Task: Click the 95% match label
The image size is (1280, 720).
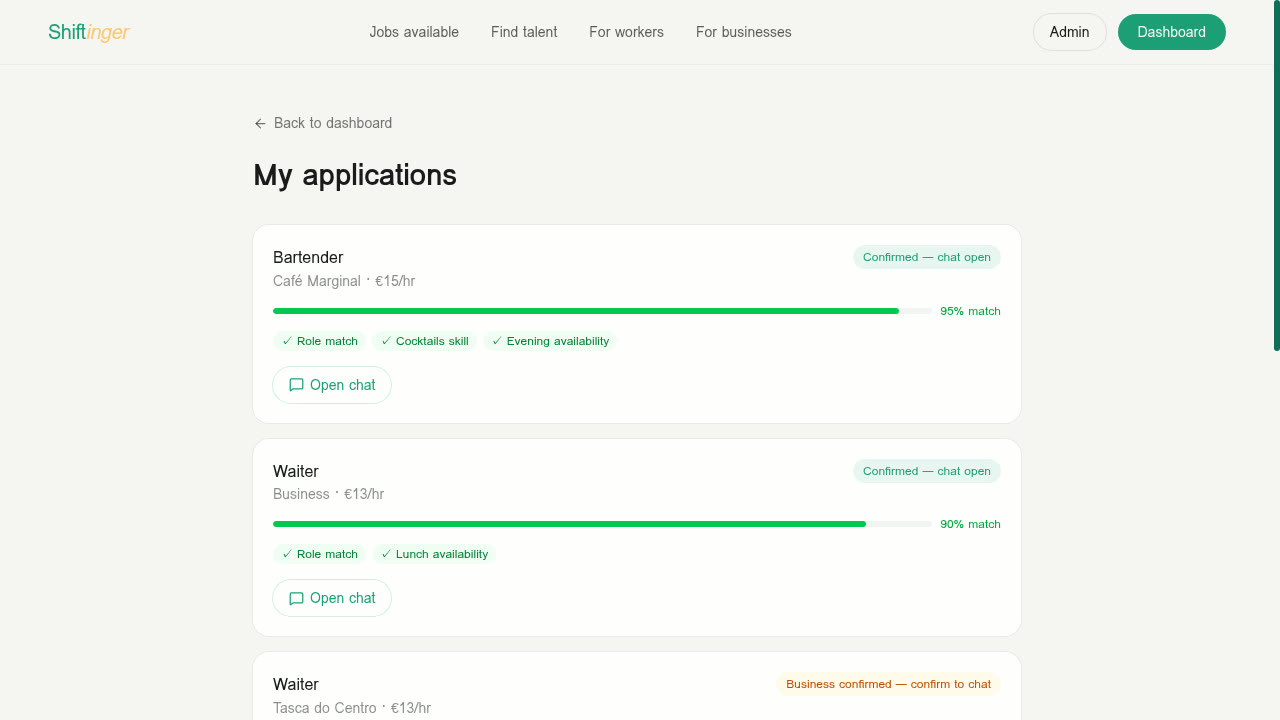Action: coord(970,311)
